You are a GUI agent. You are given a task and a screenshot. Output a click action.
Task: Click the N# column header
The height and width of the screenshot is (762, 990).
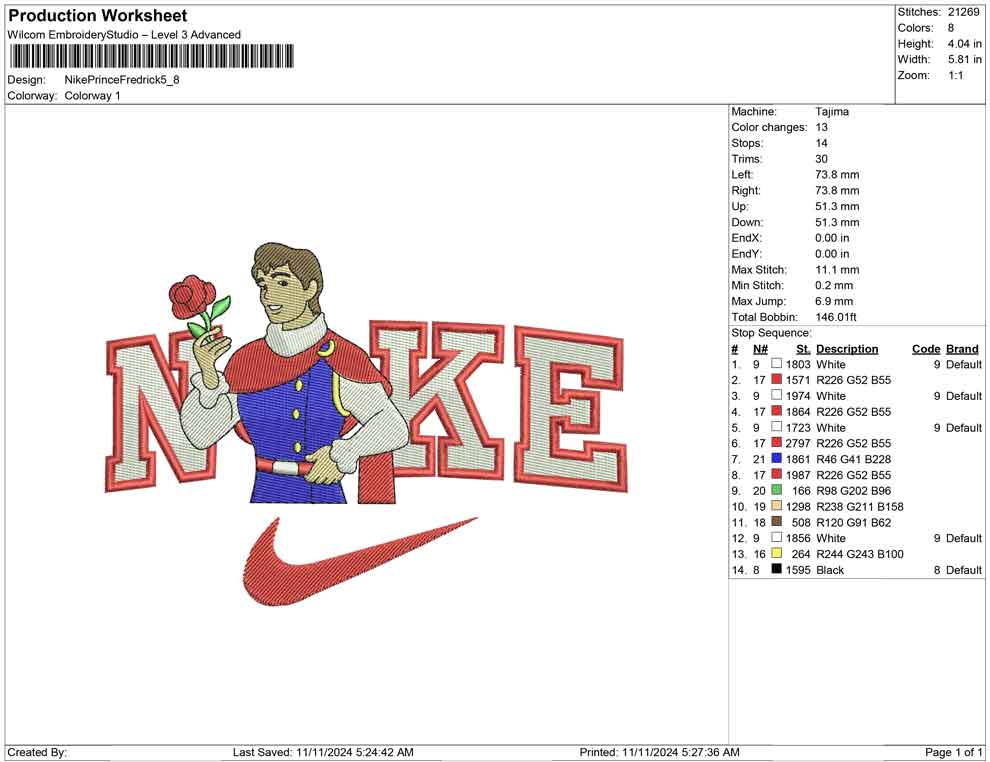(x=760, y=349)
